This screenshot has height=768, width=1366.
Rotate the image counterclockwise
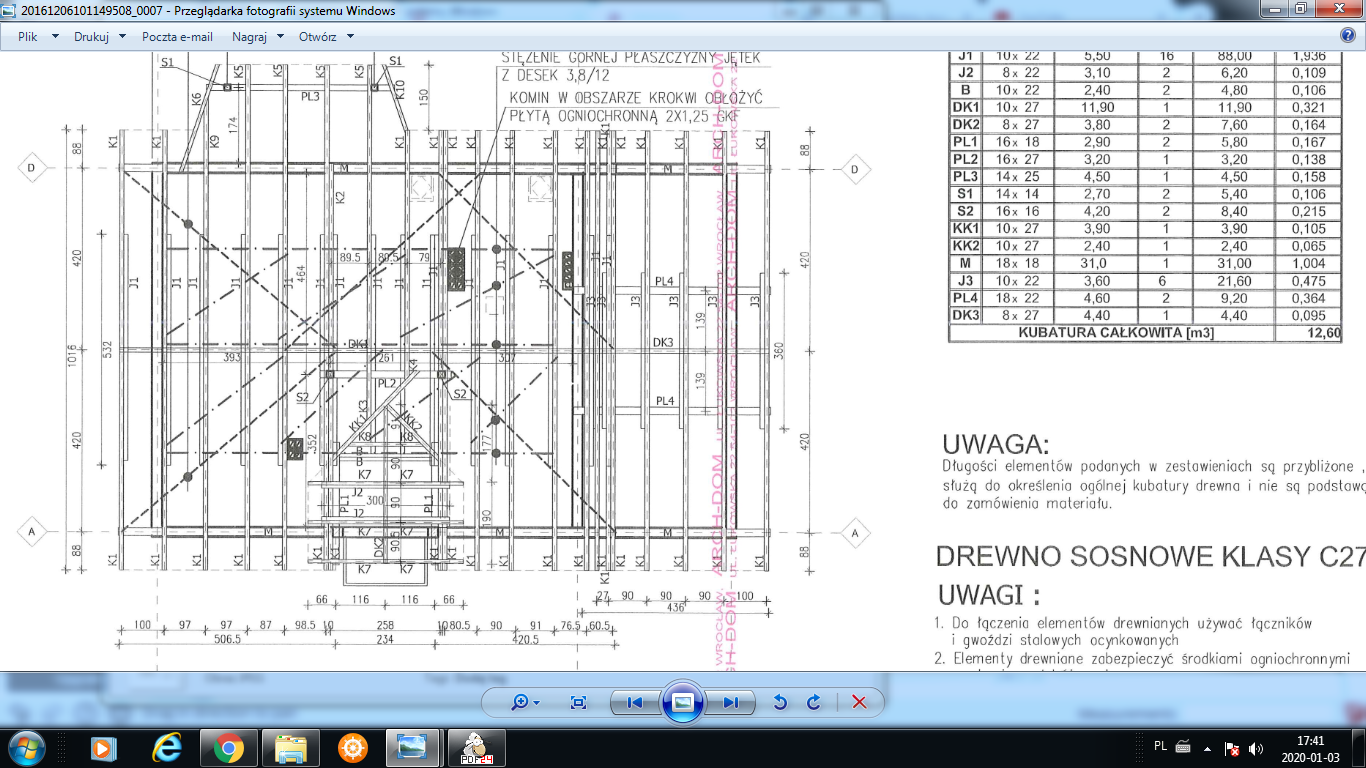pos(780,702)
